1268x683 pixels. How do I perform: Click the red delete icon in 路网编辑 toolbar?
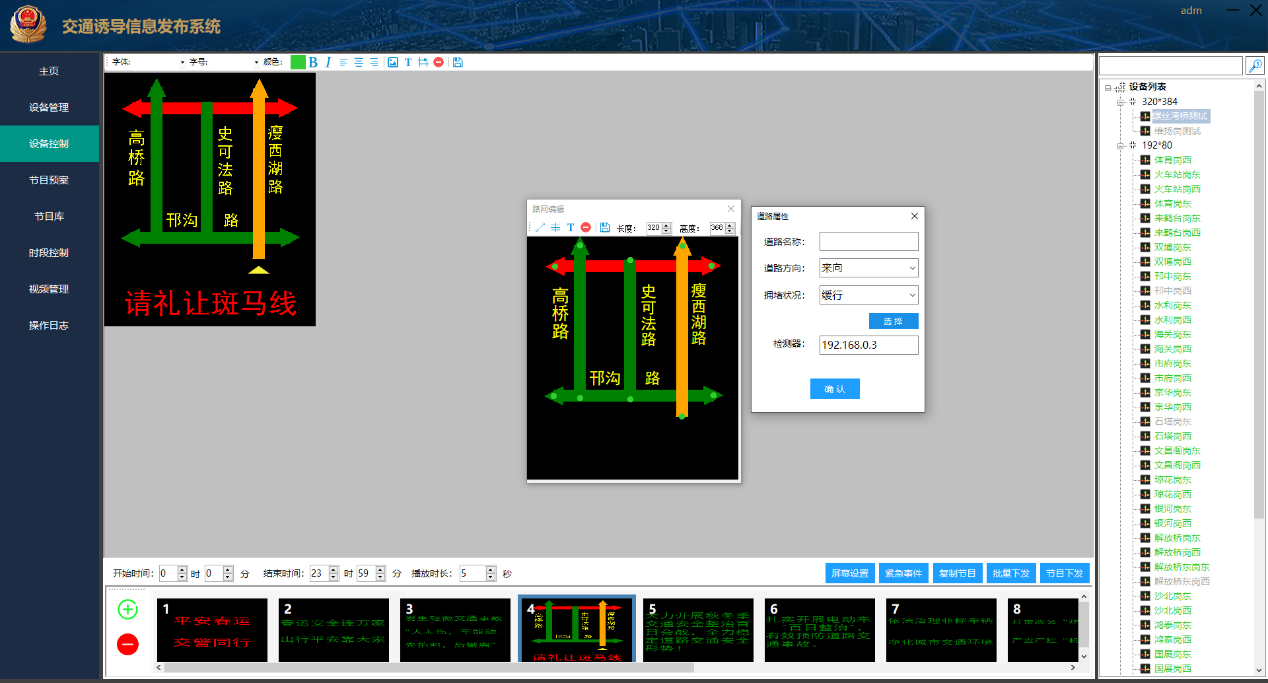click(x=586, y=228)
